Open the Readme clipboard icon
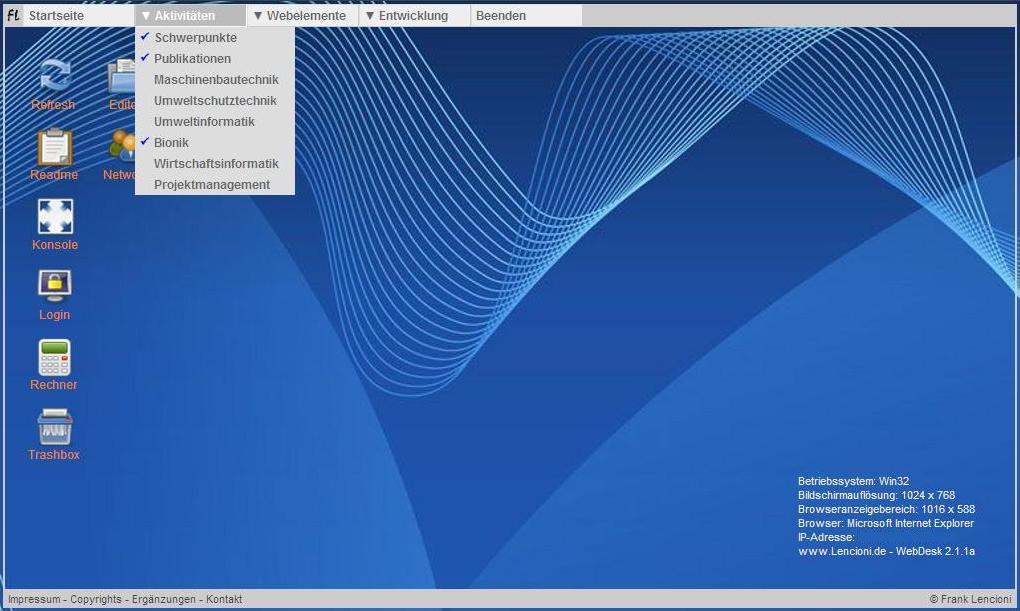 (x=54, y=148)
